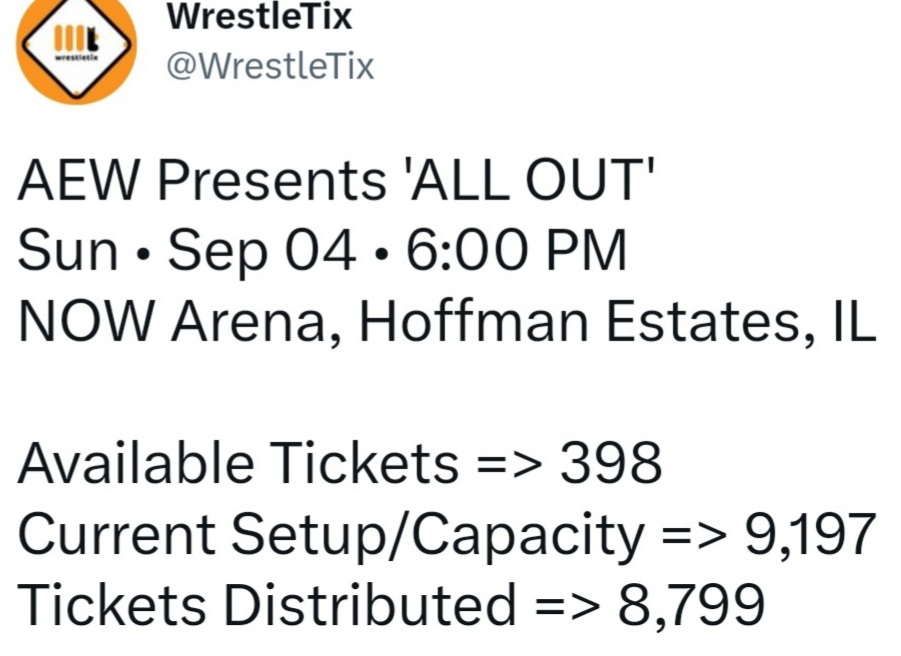The width and height of the screenshot is (901, 656).
Task: Click the 'NOW Arena' venue text
Action: (x=179, y=323)
